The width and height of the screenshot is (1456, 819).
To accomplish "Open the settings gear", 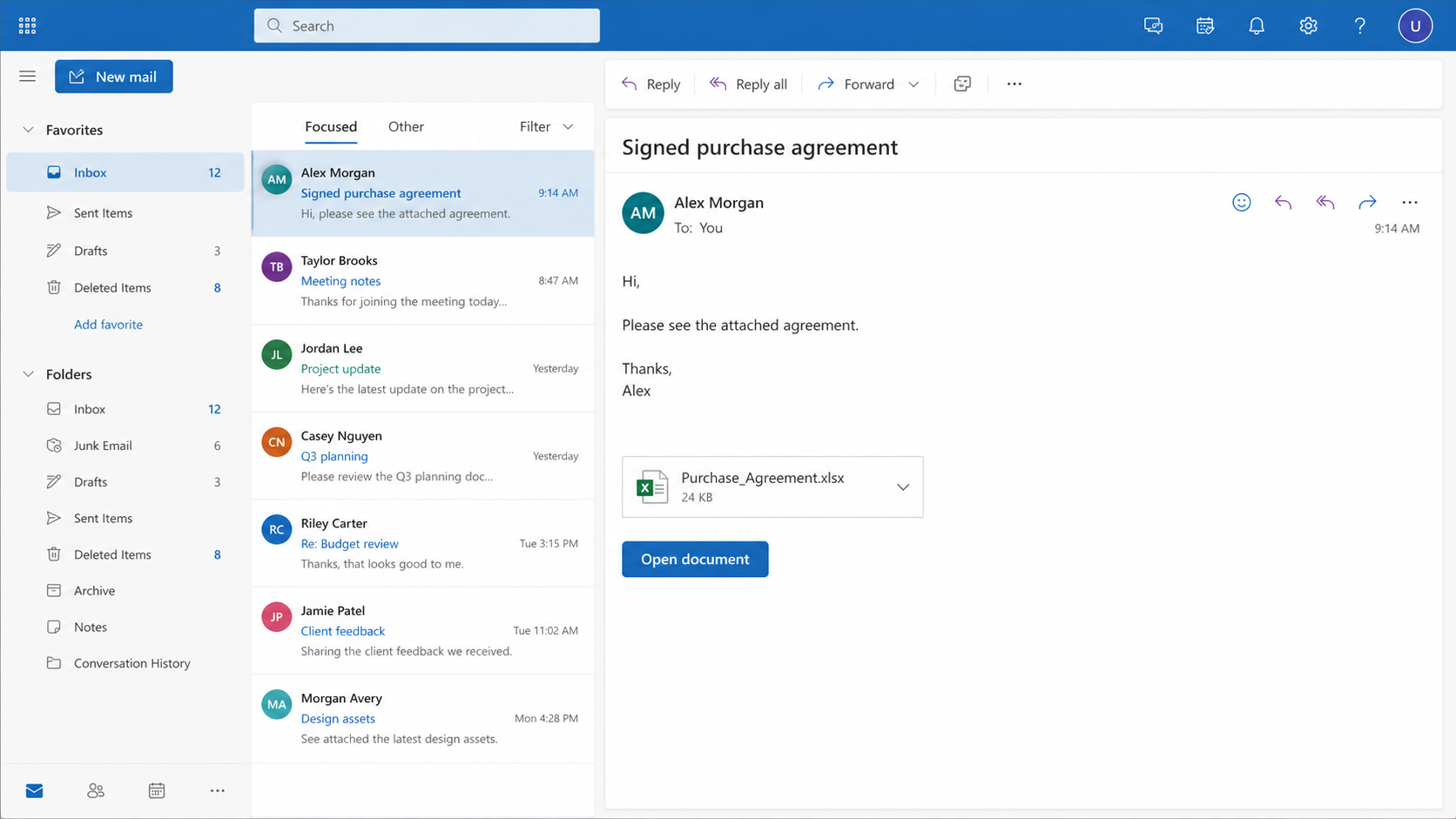I will [x=1308, y=25].
